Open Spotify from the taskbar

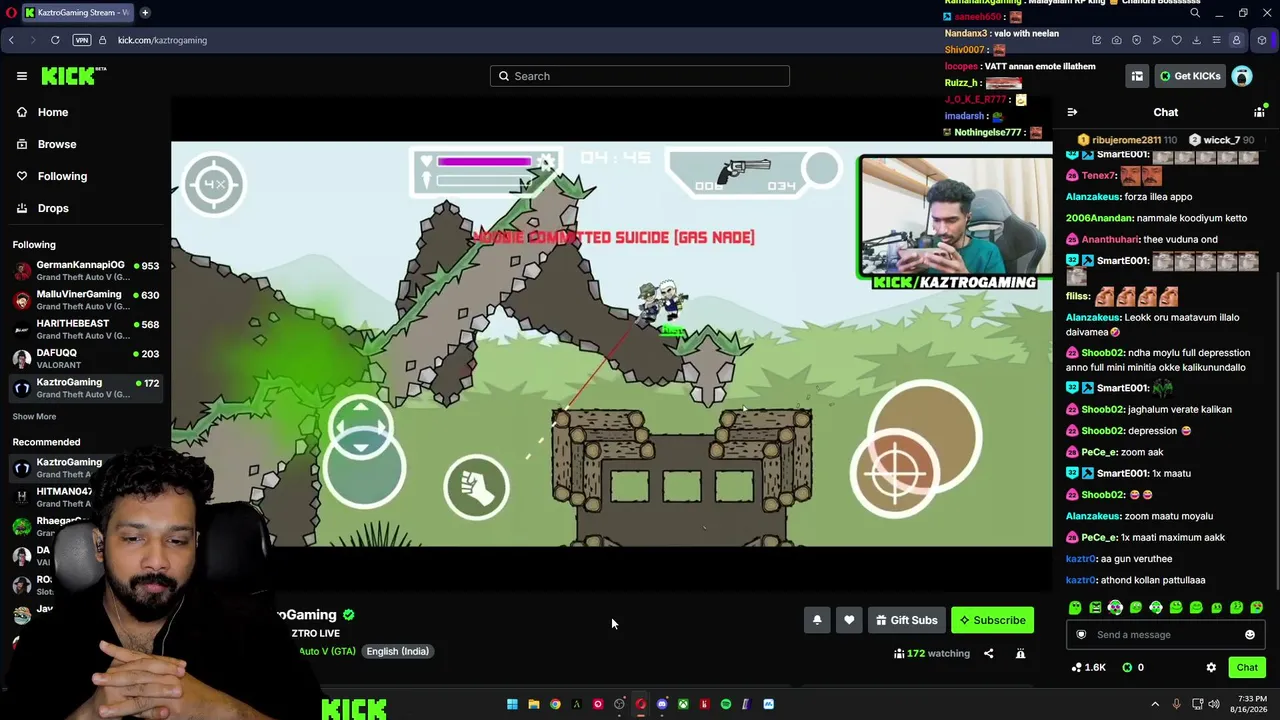coord(726,704)
